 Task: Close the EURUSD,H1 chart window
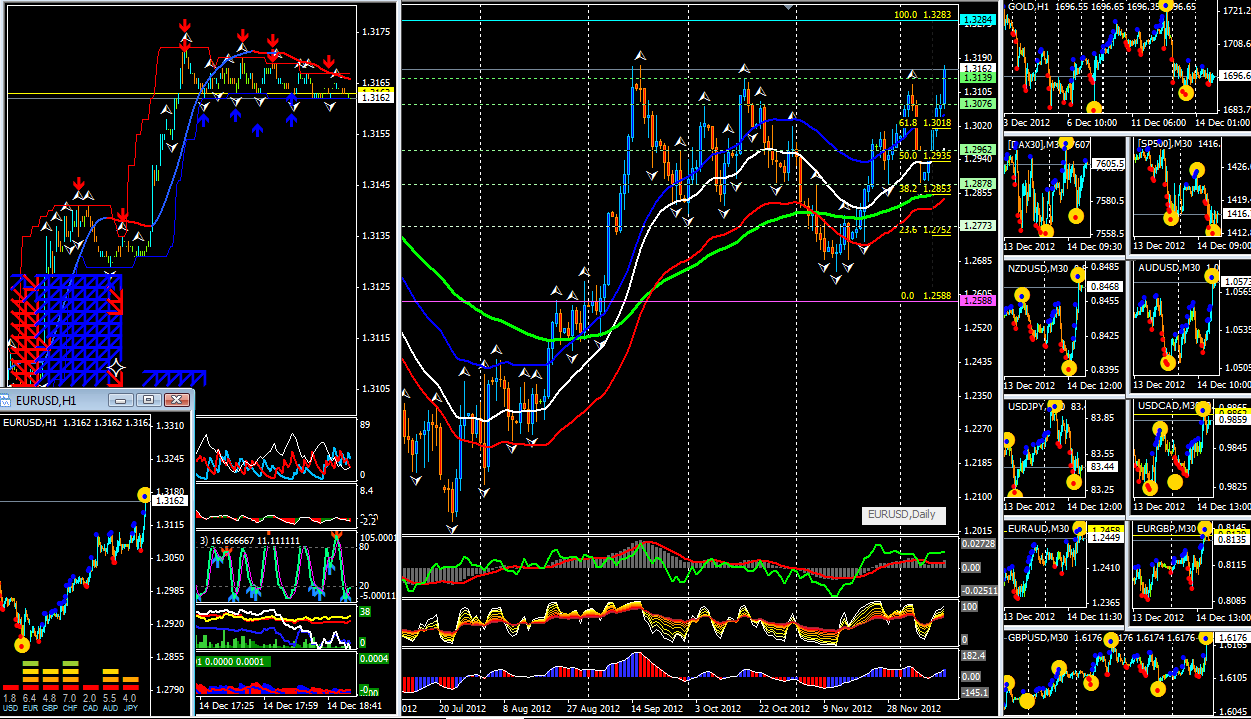177,400
